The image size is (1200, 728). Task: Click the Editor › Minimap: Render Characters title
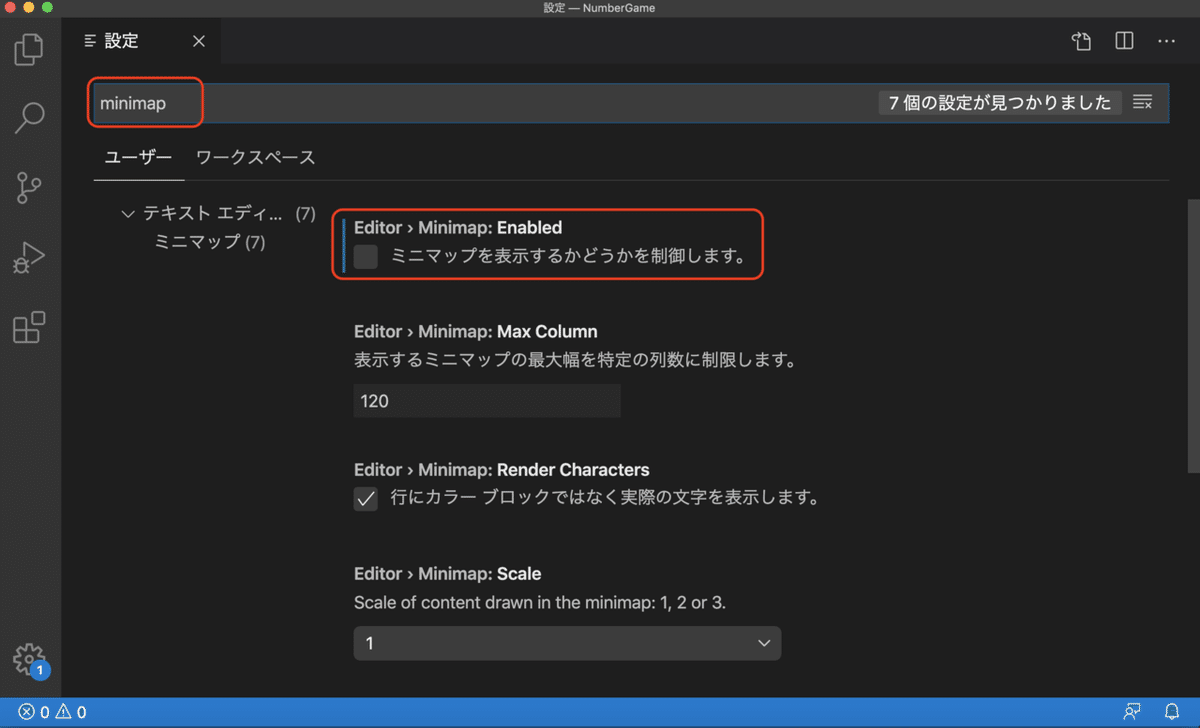coord(501,470)
